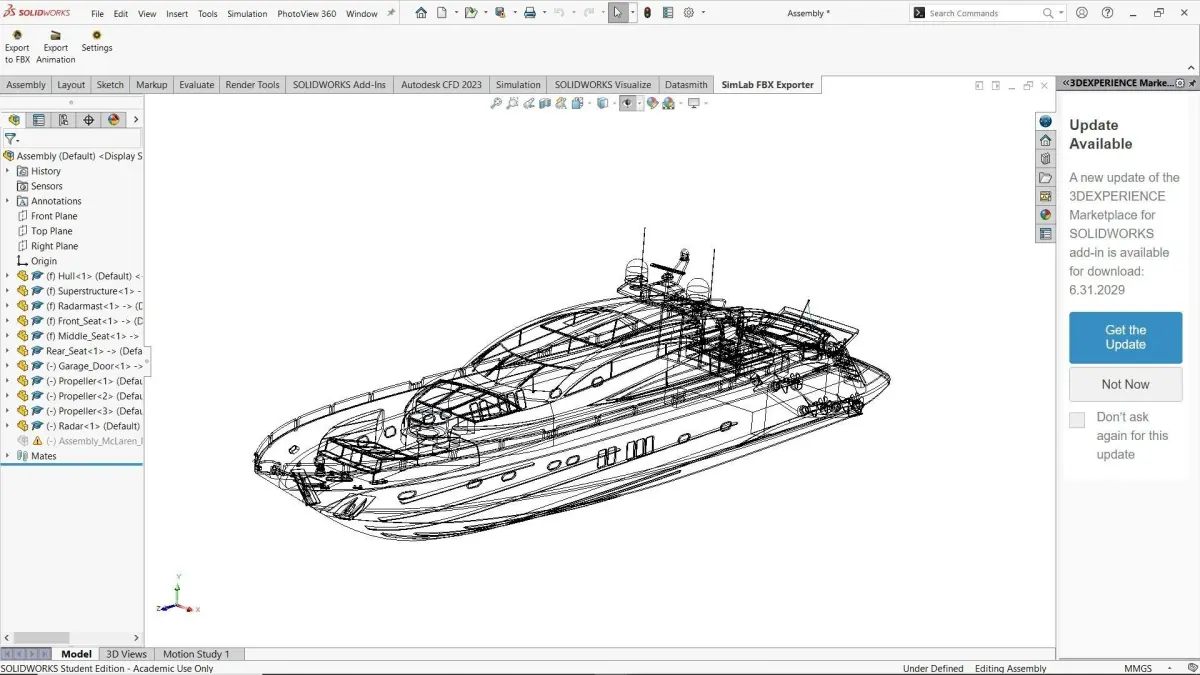Click the Not Now button
Viewport: 1200px width, 675px height.
point(1125,384)
